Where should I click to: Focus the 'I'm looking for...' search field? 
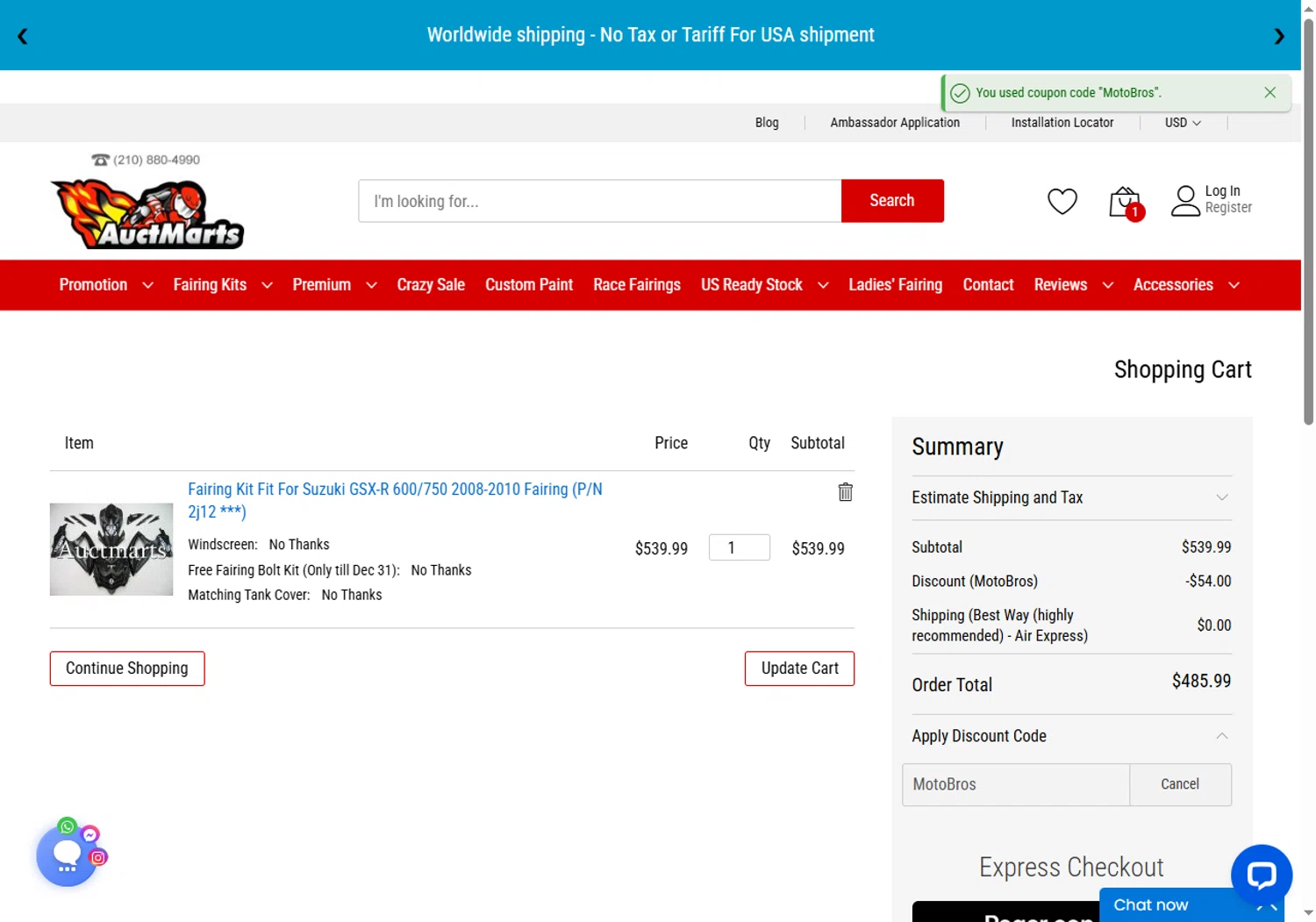[x=600, y=201]
